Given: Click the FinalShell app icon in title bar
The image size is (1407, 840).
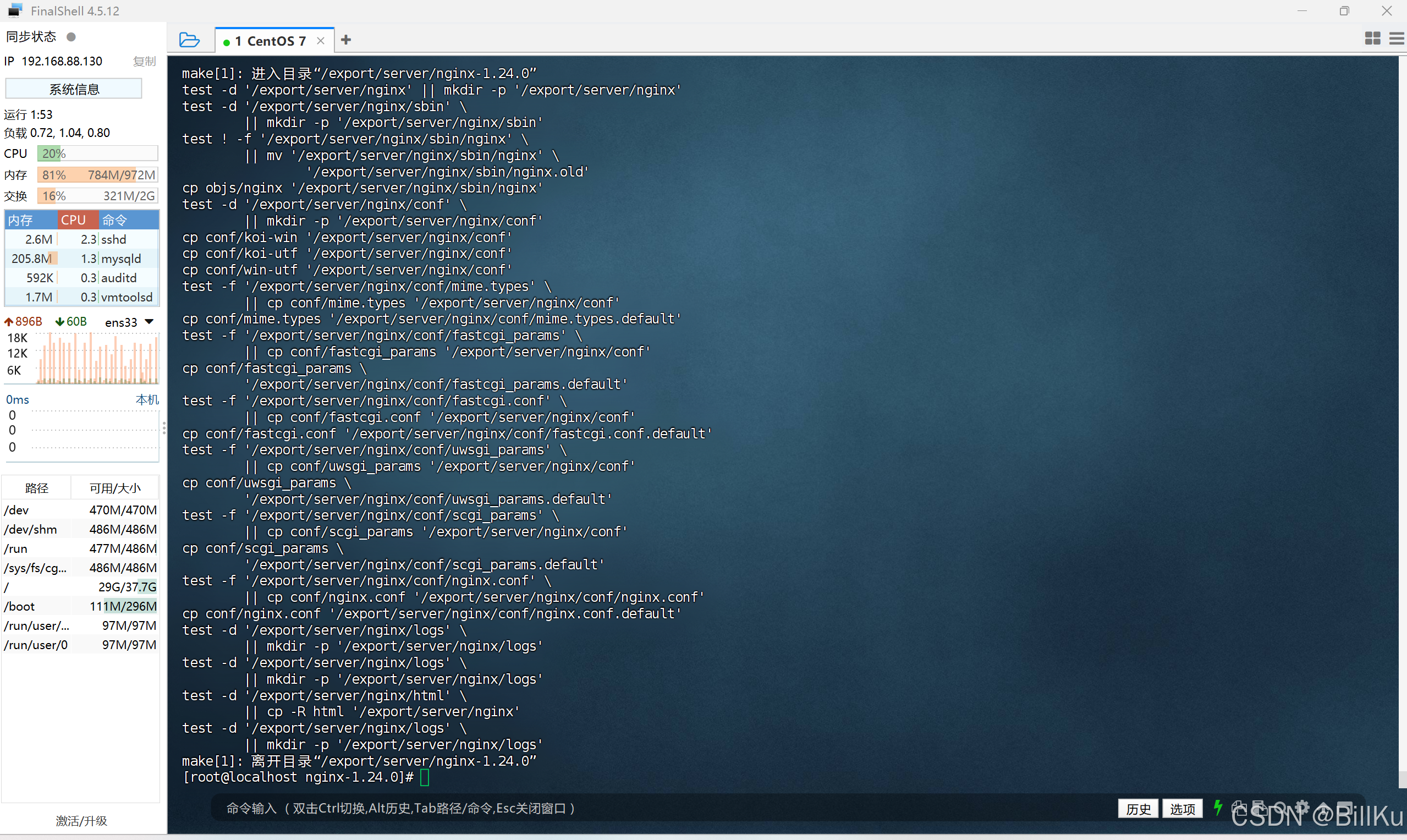Looking at the screenshot, I should coord(15,11).
